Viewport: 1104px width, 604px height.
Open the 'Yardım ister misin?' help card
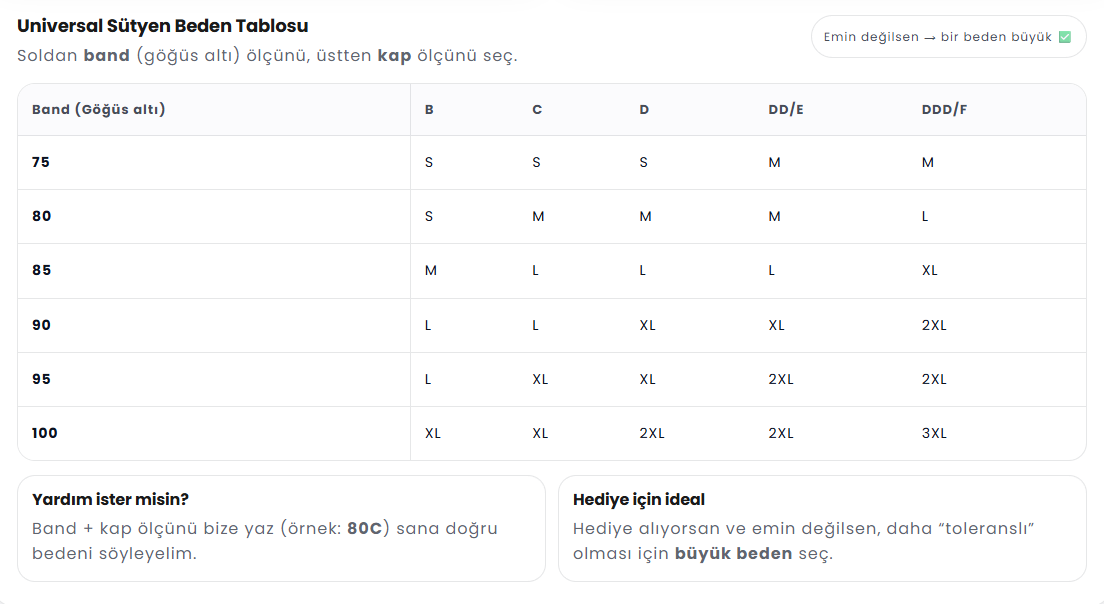pos(281,528)
